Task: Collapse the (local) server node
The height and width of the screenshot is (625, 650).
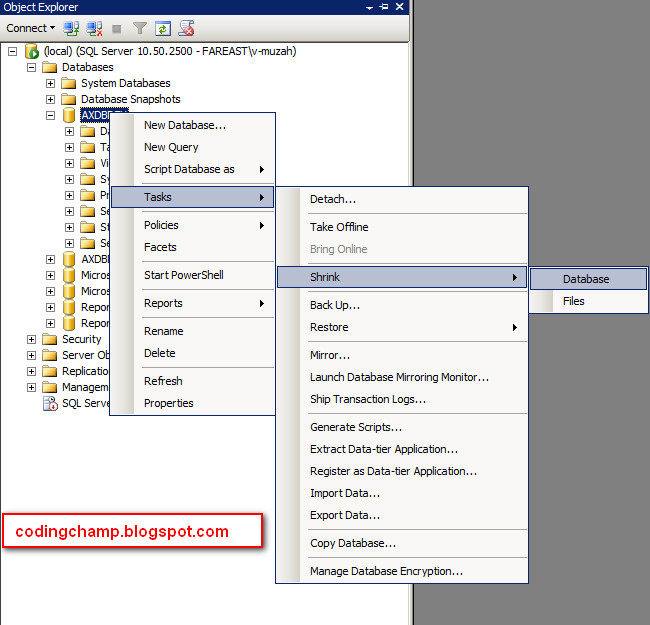Action: [x=13, y=52]
